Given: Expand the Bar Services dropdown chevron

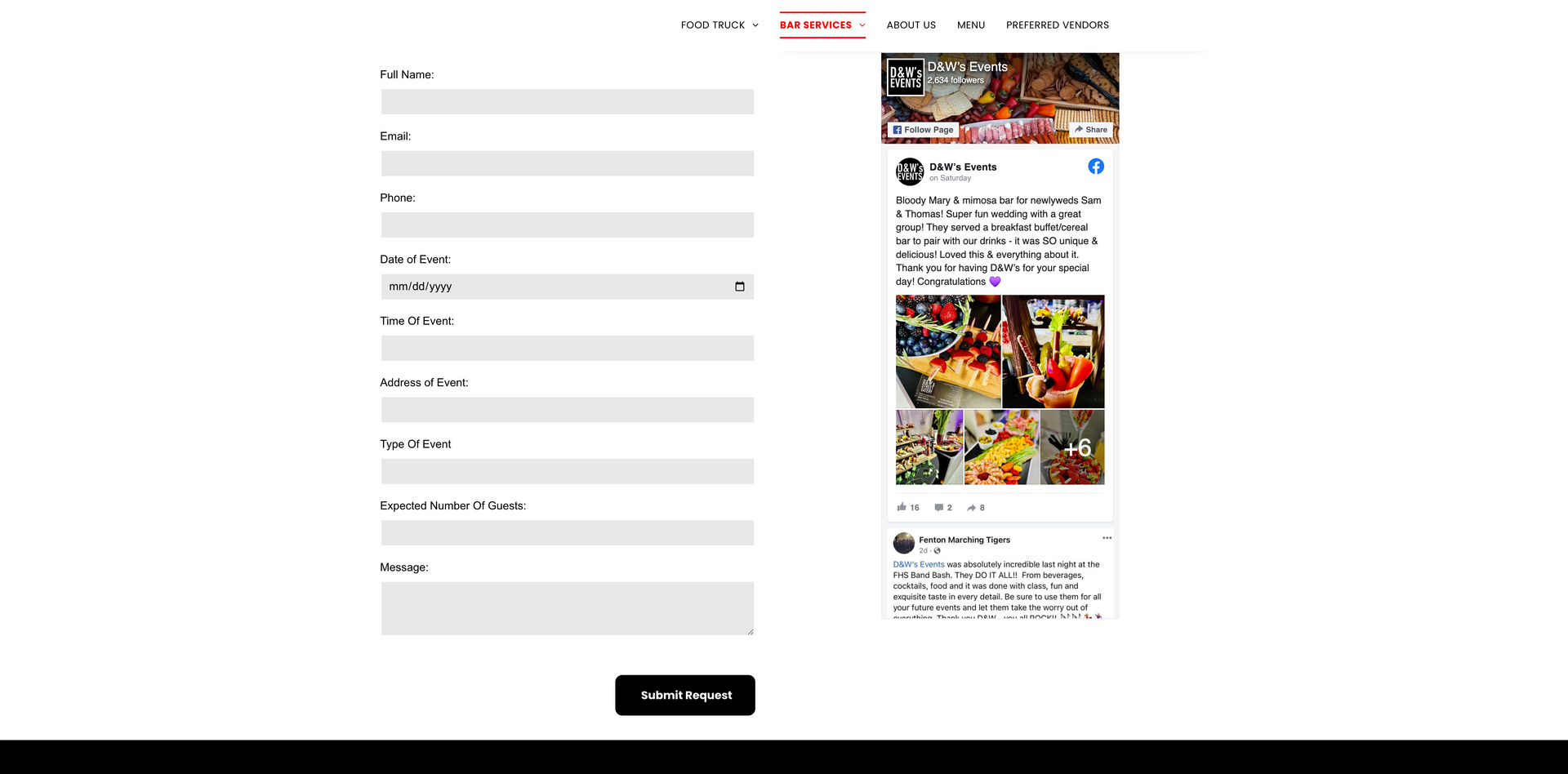Looking at the screenshot, I should point(862,25).
